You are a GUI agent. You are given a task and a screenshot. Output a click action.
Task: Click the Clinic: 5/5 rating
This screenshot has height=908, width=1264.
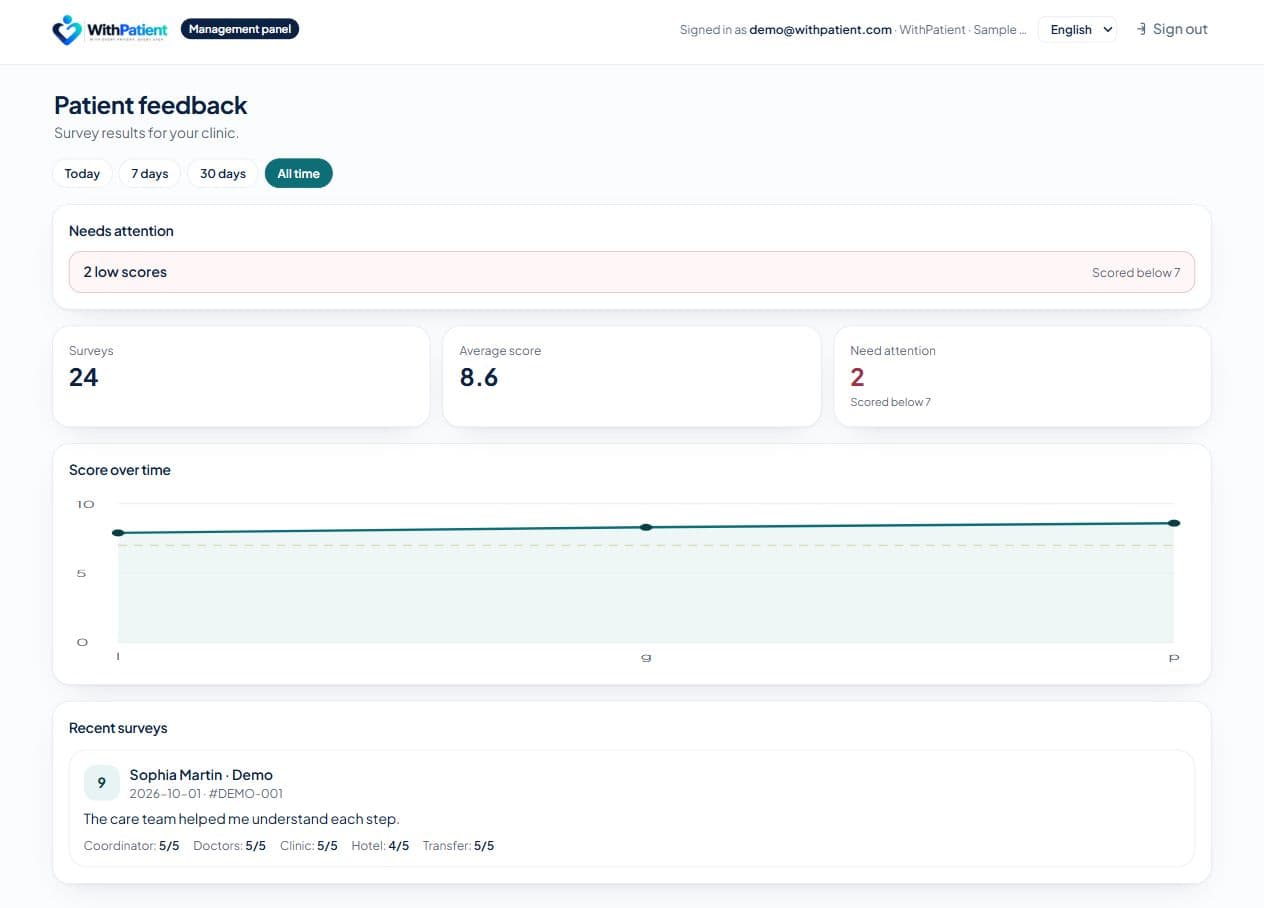[x=309, y=846]
